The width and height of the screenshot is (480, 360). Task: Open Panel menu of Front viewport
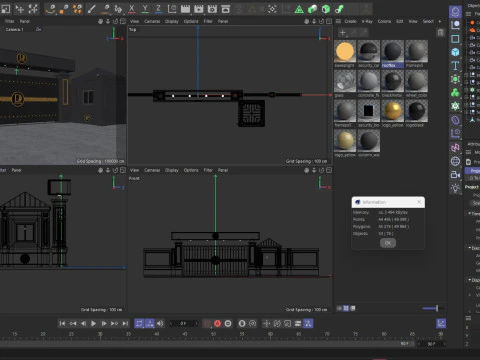coord(223,170)
